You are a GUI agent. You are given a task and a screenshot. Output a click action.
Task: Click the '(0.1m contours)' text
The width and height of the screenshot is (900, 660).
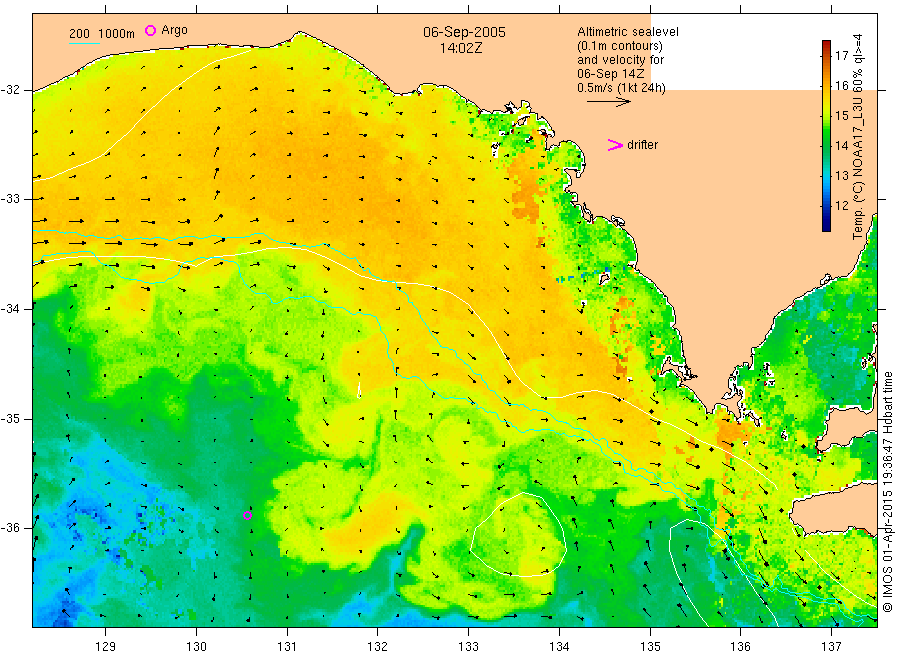(x=620, y=46)
